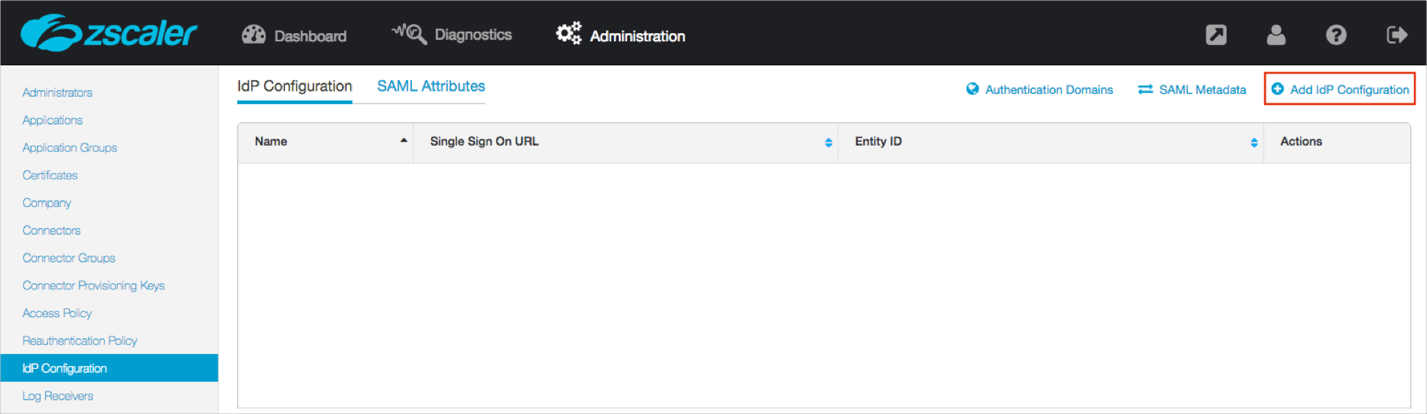1427x414 pixels.
Task: Open the user profile icon
Action: coord(1276,35)
